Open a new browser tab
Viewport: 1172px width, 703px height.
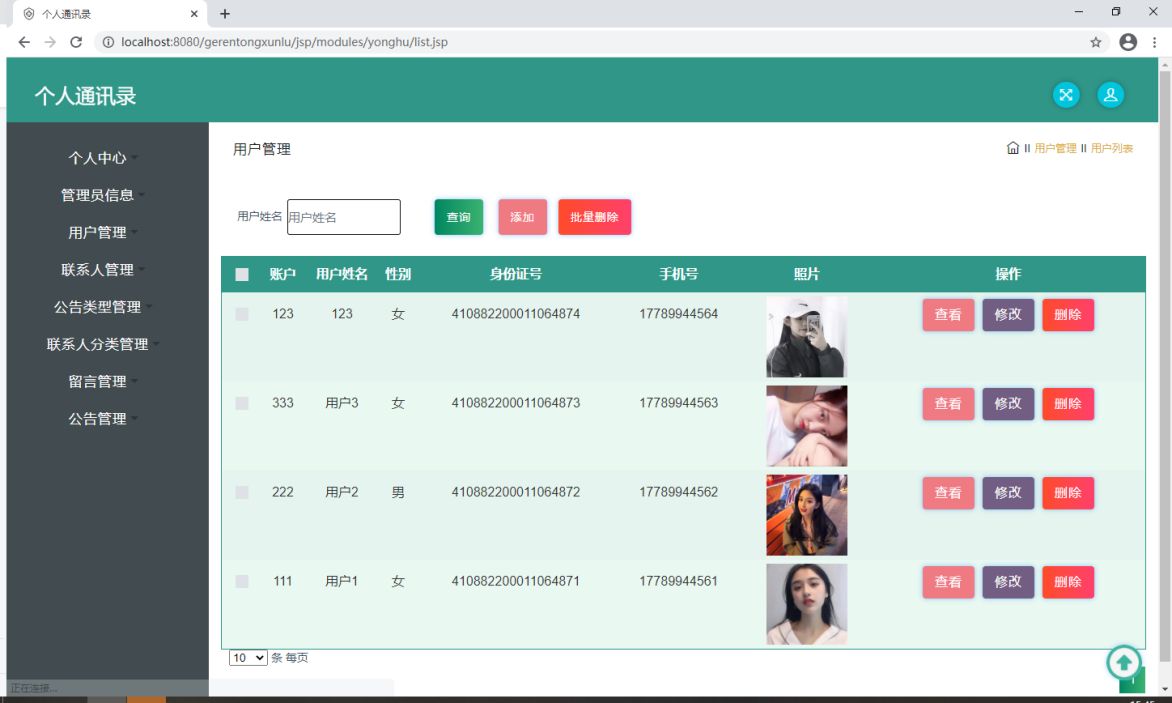[224, 13]
